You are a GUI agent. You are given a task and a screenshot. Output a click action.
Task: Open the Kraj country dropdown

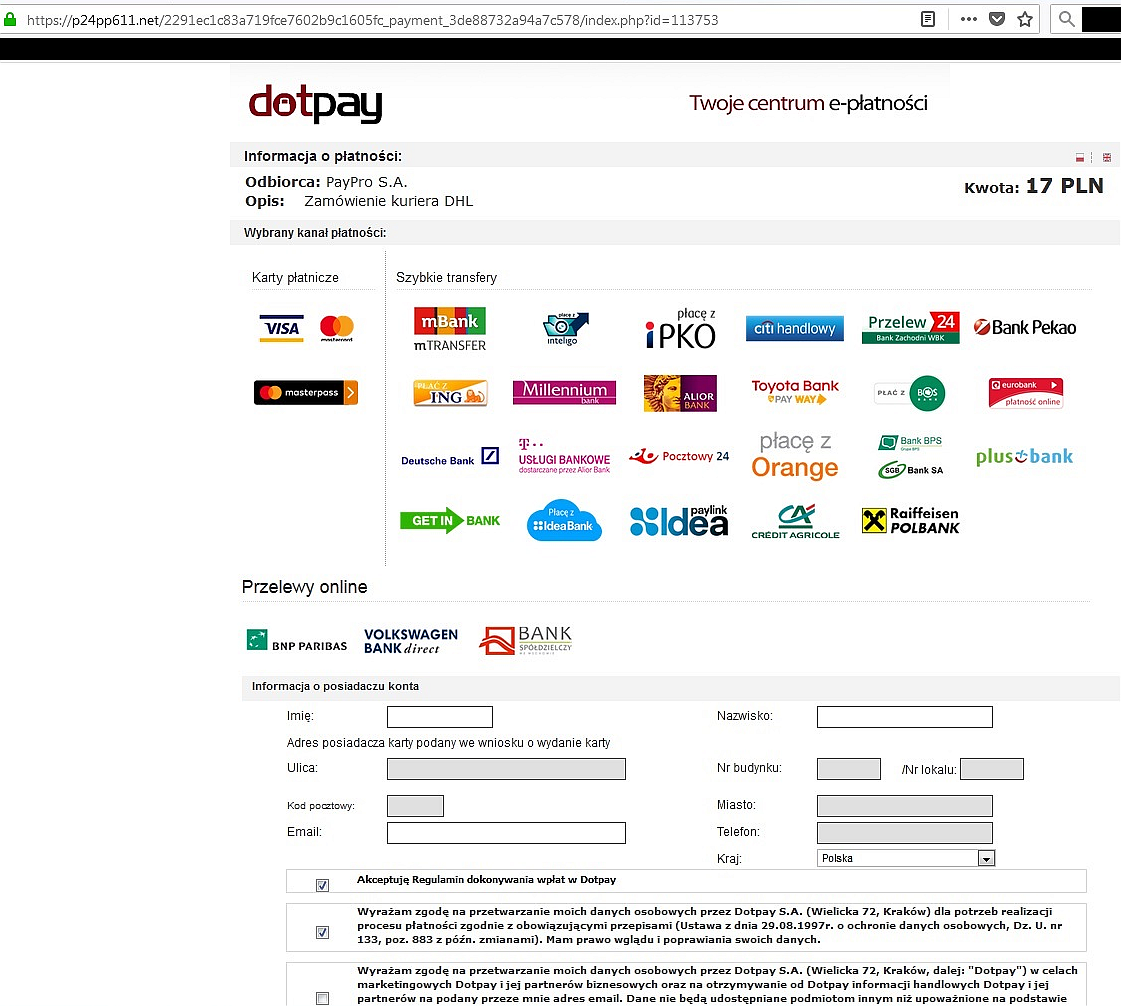click(x=986, y=859)
